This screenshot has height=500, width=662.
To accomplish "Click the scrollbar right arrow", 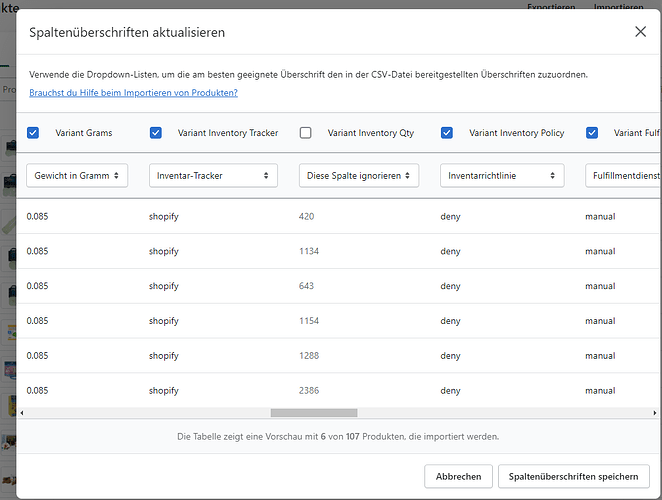I will point(656,412).
